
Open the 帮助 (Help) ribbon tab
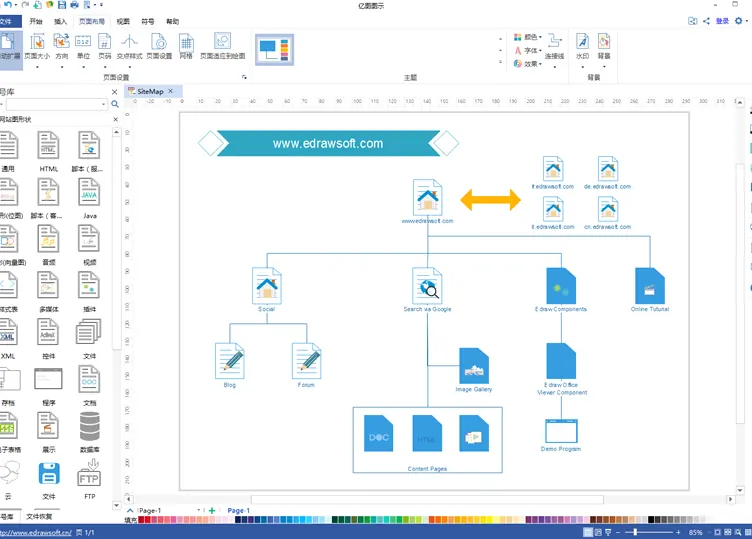(x=173, y=21)
